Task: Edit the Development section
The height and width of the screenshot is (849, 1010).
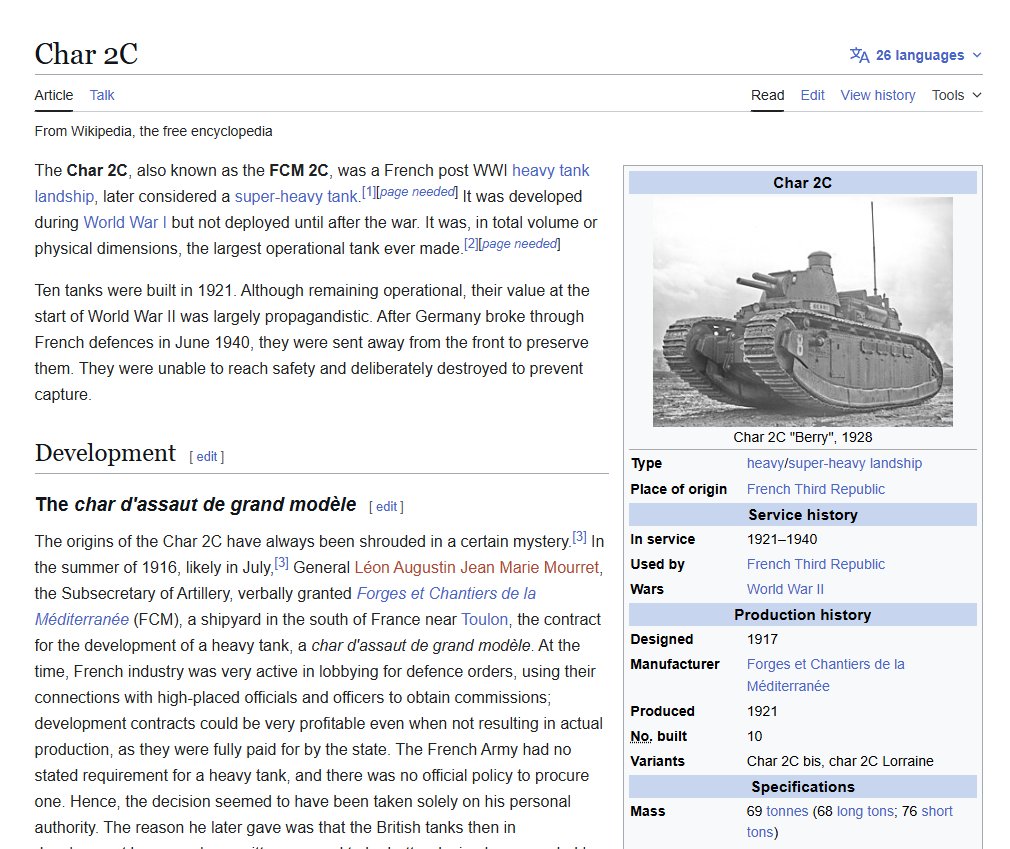Action: 207,457
